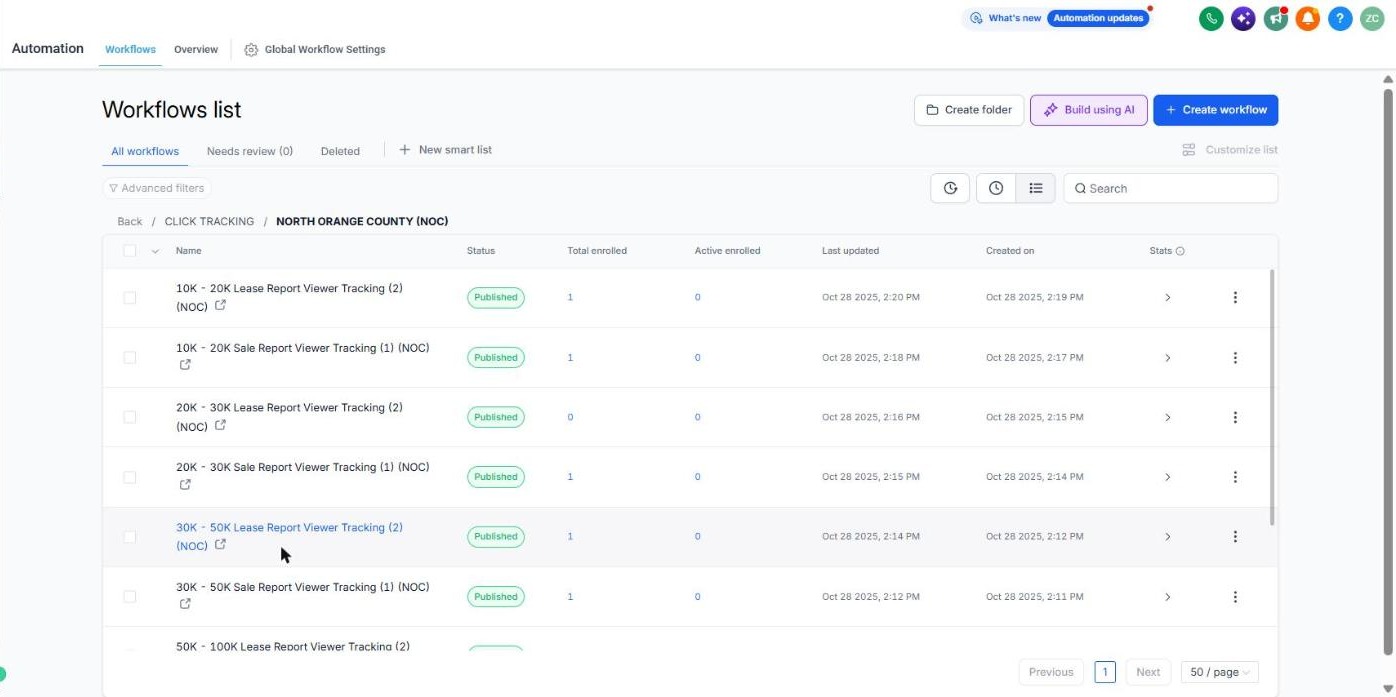Open the megaphone announcements icon
Screen dimensions: 1396x697
(1275, 18)
